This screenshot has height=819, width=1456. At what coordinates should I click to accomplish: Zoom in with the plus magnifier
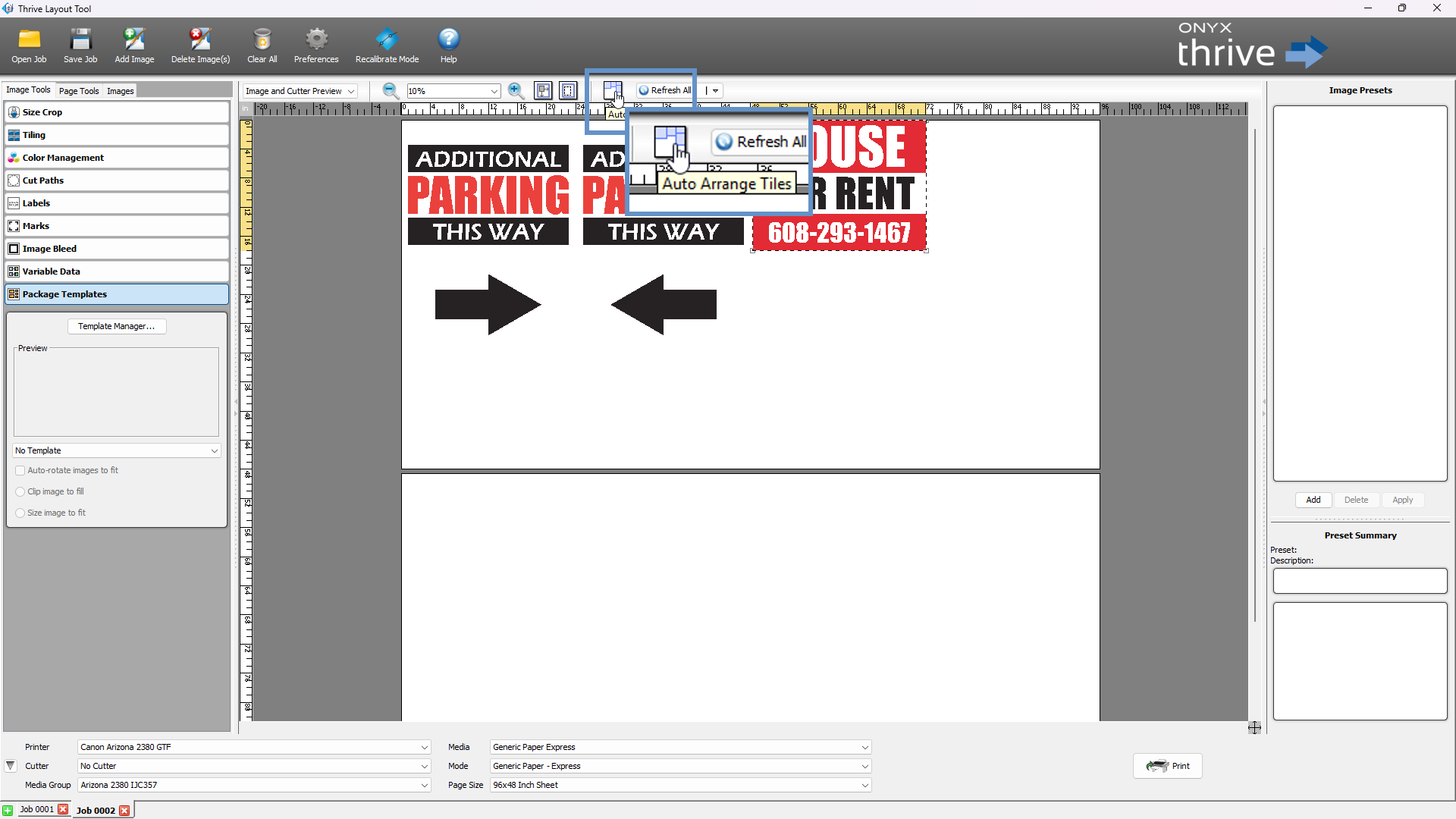[x=516, y=91]
